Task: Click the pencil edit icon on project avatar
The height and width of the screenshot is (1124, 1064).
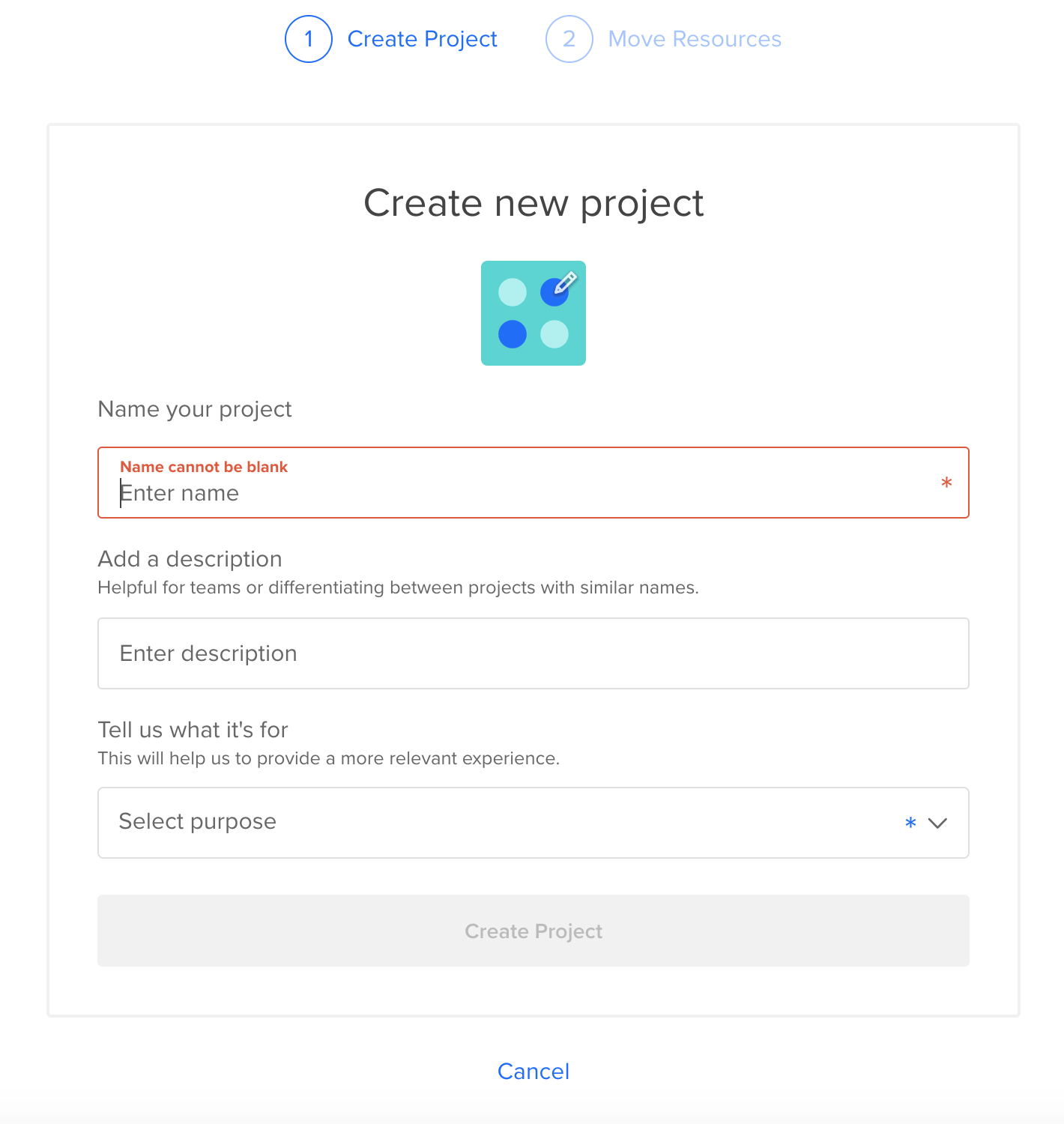Action: pyautogui.click(x=566, y=282)
